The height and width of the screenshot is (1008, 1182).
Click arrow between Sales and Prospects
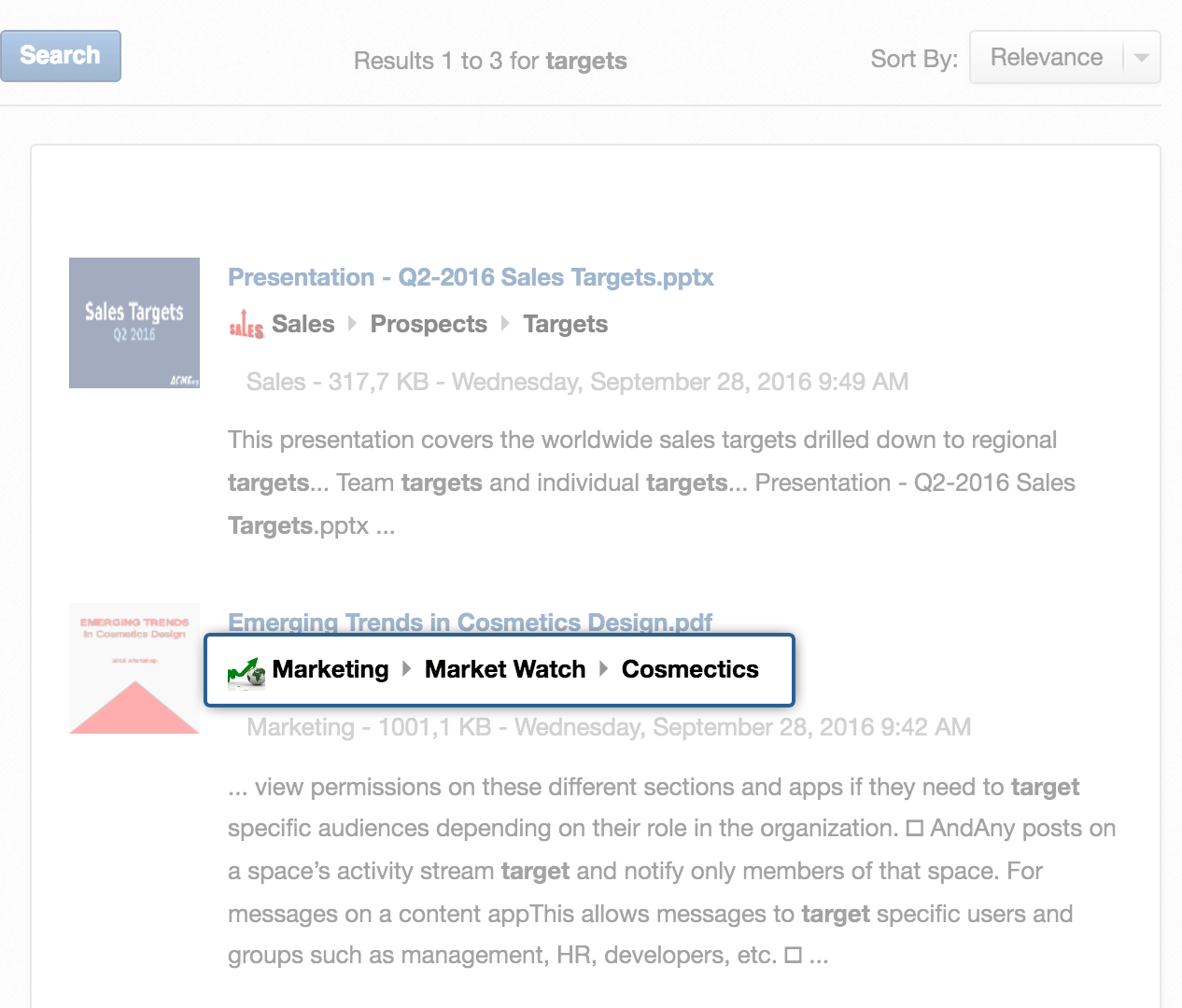click(353, 324)
